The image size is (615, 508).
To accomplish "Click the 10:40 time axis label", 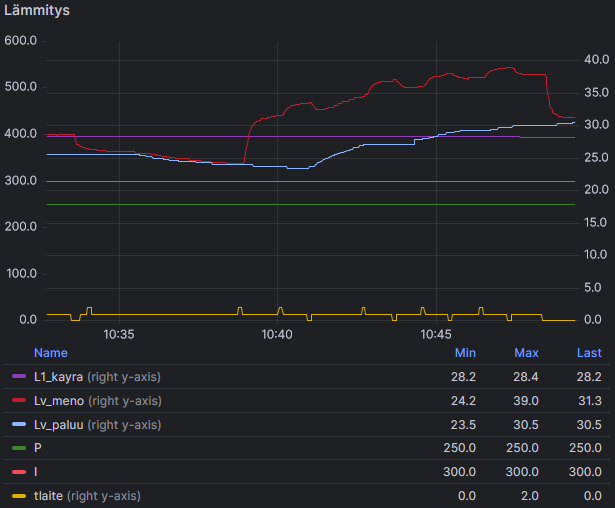I will [277, 335].
